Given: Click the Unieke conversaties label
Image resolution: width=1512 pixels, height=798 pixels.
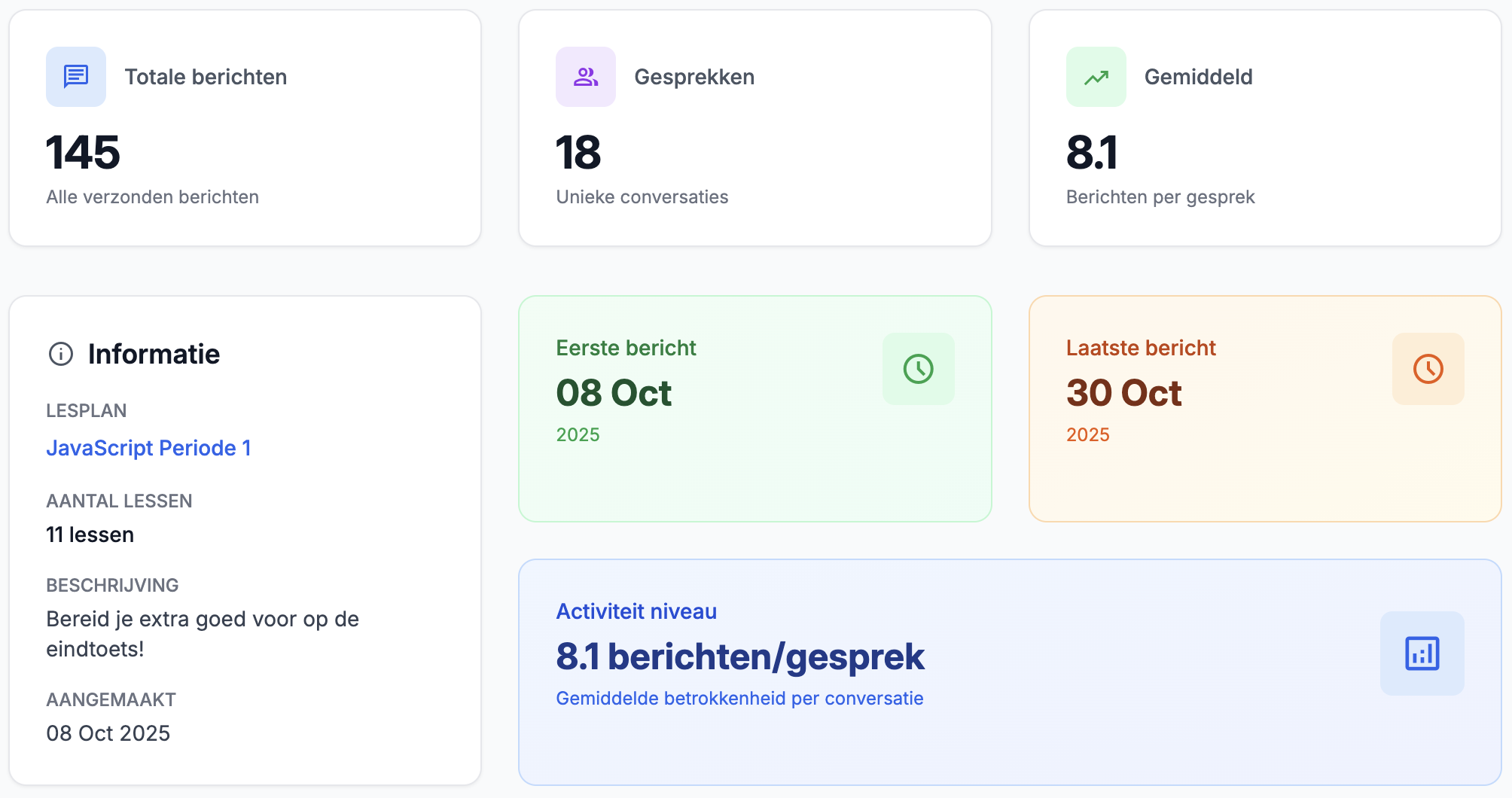Looking at the screenshot, I should [642, 197].
